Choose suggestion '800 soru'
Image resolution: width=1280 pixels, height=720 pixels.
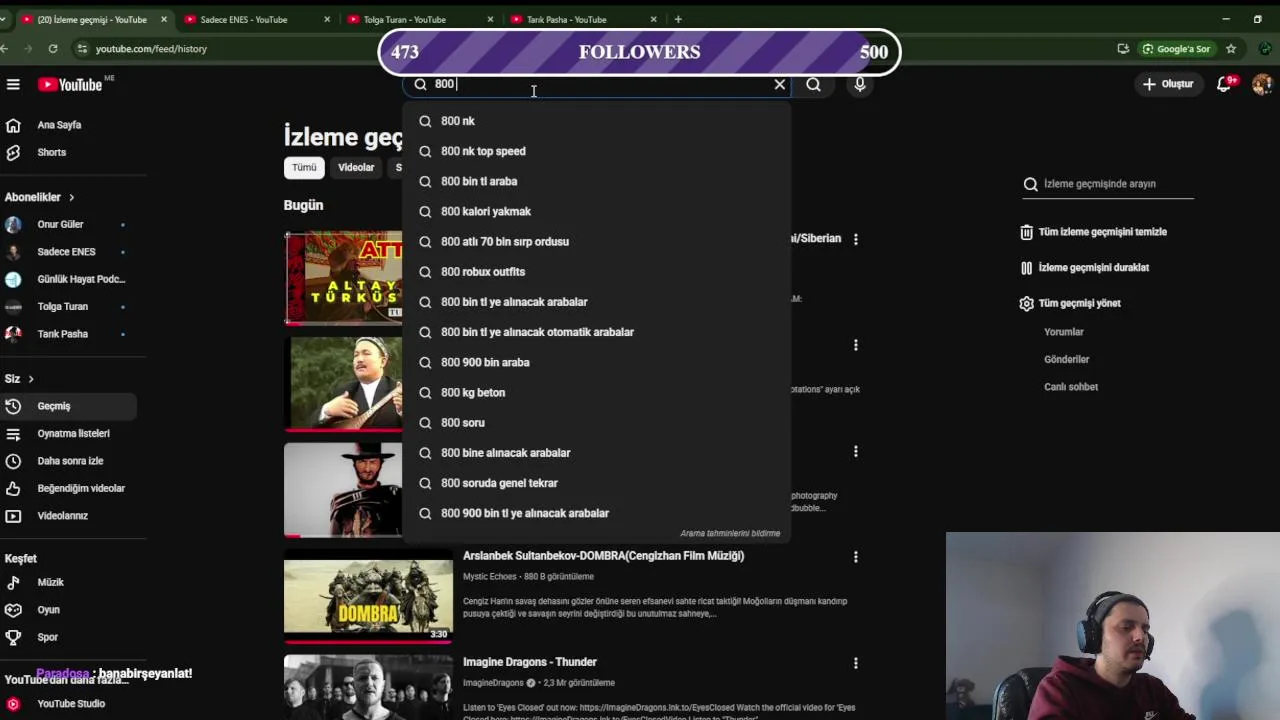[596, 422]
